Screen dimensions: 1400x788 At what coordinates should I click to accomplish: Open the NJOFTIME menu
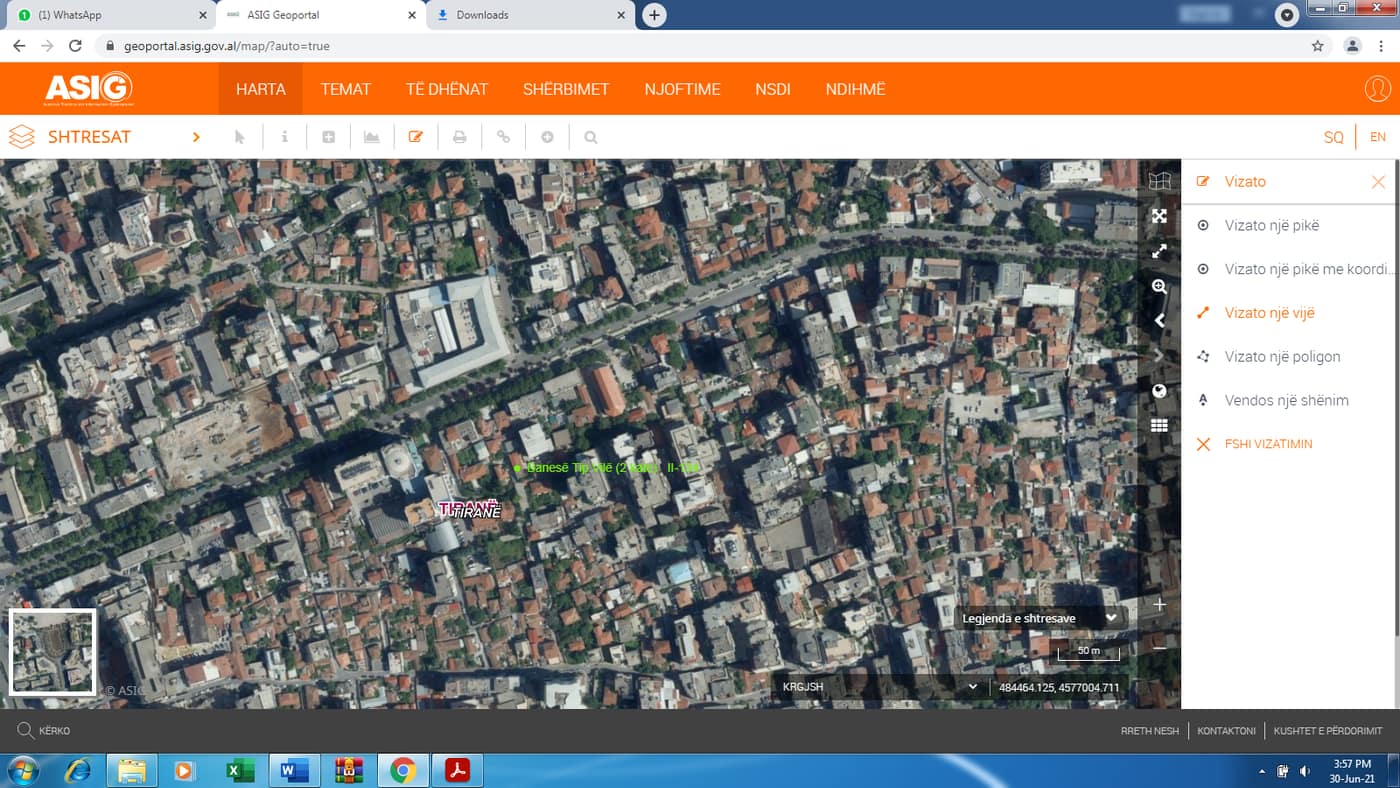coord(682,89)
